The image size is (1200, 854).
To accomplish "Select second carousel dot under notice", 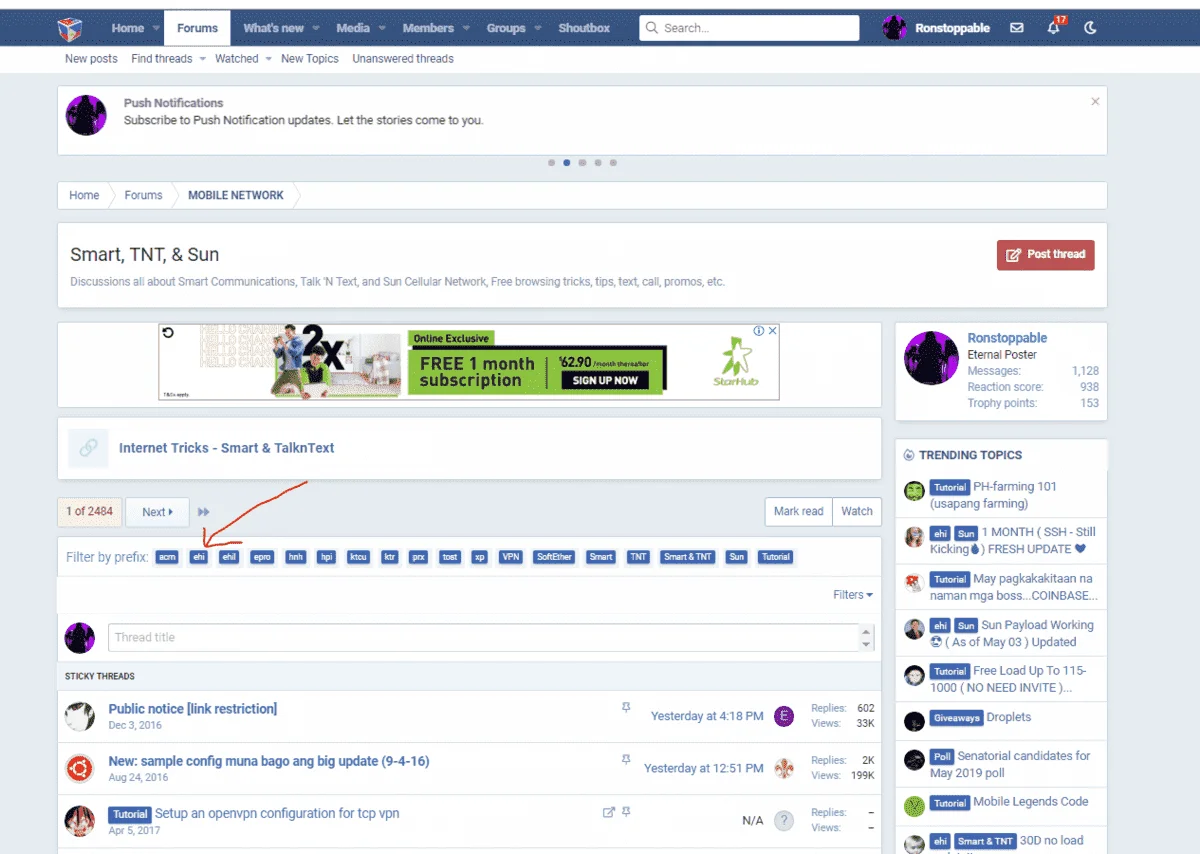I will coord(567,162).
